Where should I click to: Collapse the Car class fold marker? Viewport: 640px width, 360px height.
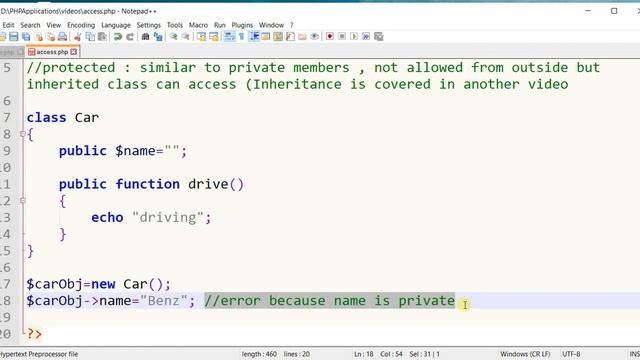tap(23, 134)
